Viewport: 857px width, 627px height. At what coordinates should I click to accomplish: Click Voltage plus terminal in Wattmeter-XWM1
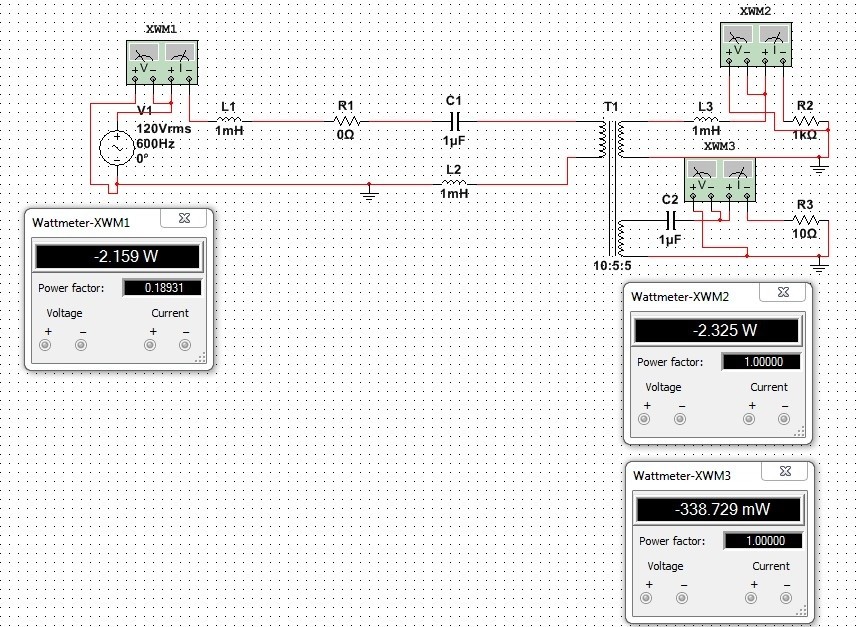click(45, 345)
